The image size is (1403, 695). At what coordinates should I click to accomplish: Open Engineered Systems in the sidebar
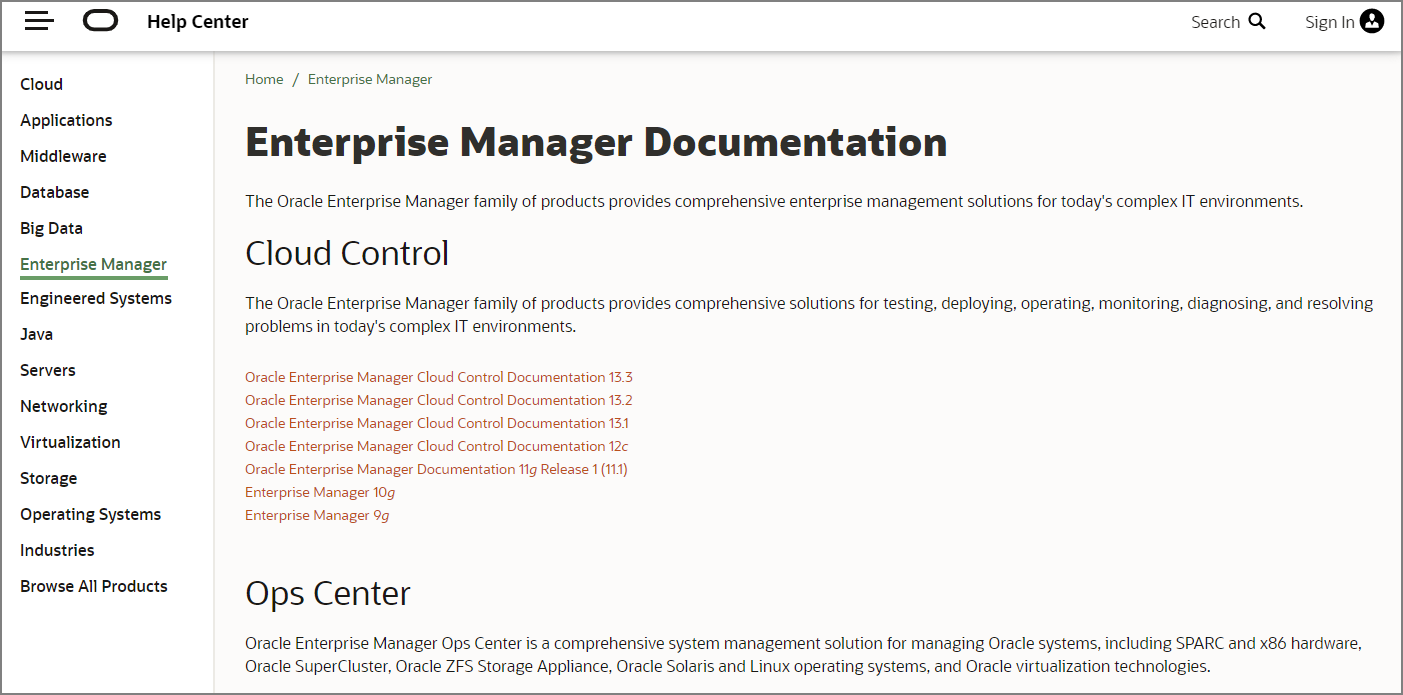(96, 298)
